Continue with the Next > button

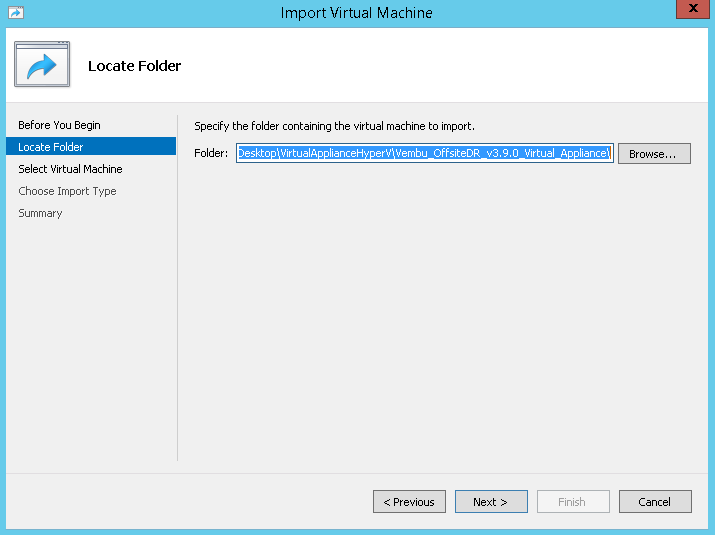pos(491,502)
